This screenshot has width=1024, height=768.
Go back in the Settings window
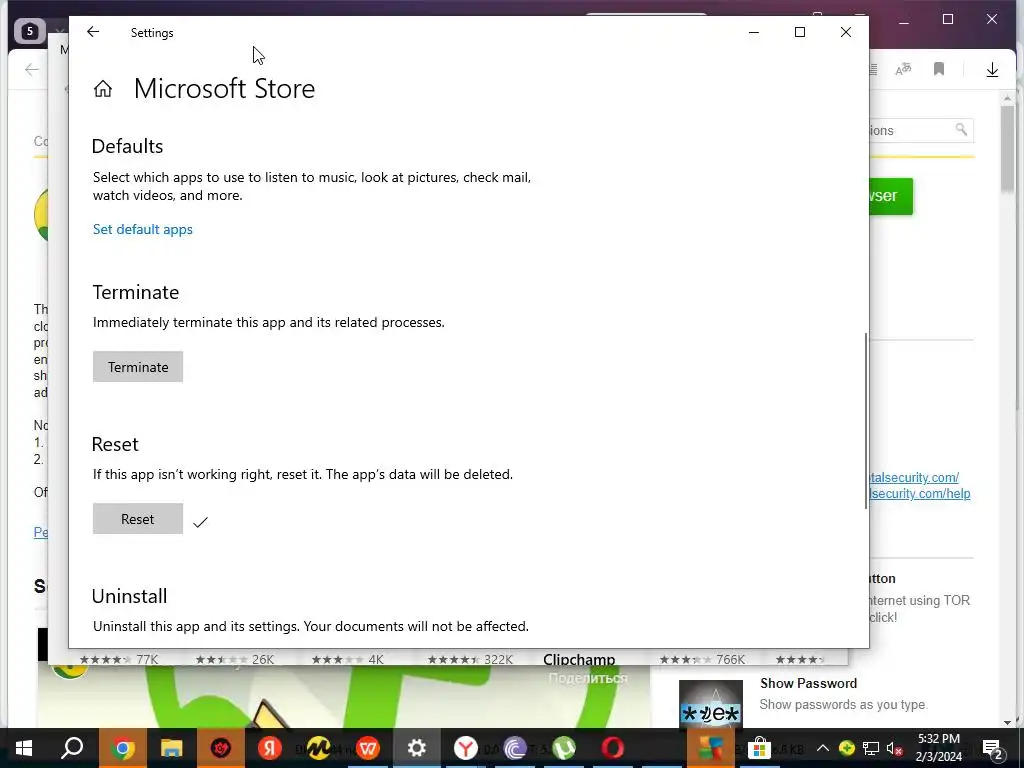[x=93, y=32]
